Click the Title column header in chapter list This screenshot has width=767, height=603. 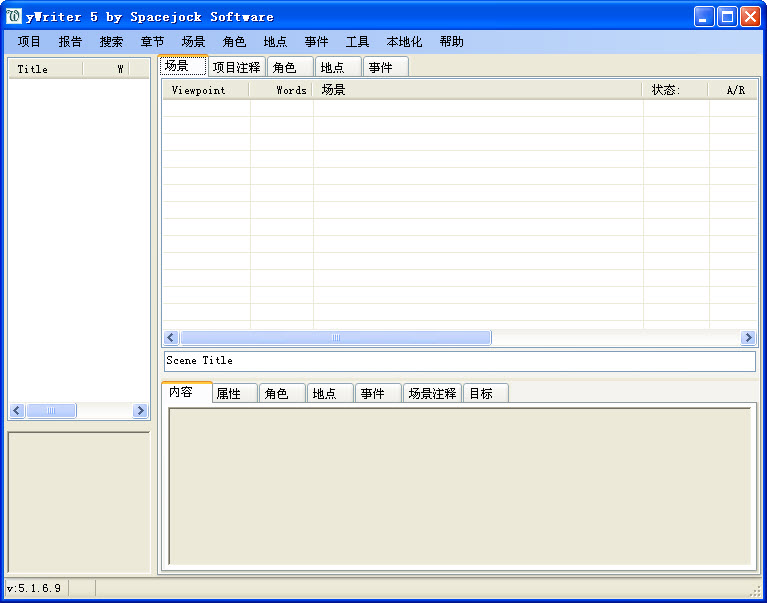44,69
